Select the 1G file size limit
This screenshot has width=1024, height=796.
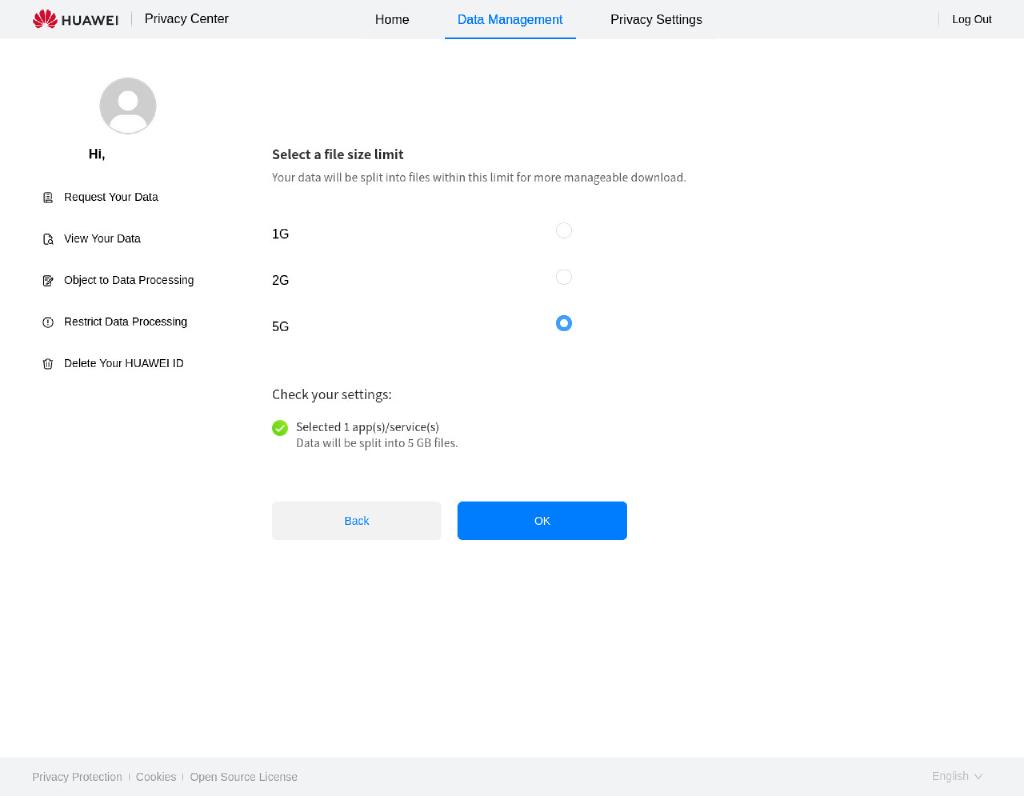pyautogui.click(x=564, y=230)
